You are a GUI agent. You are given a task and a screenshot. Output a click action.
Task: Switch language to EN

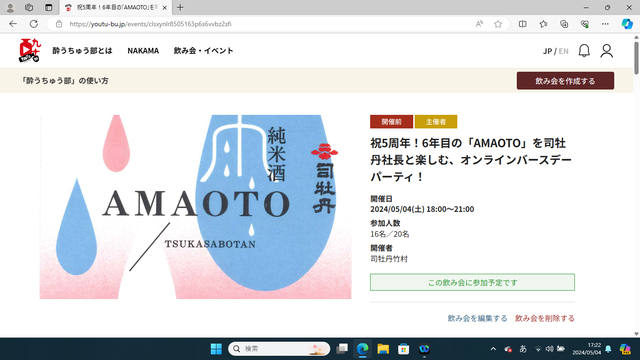click(563, 51)
